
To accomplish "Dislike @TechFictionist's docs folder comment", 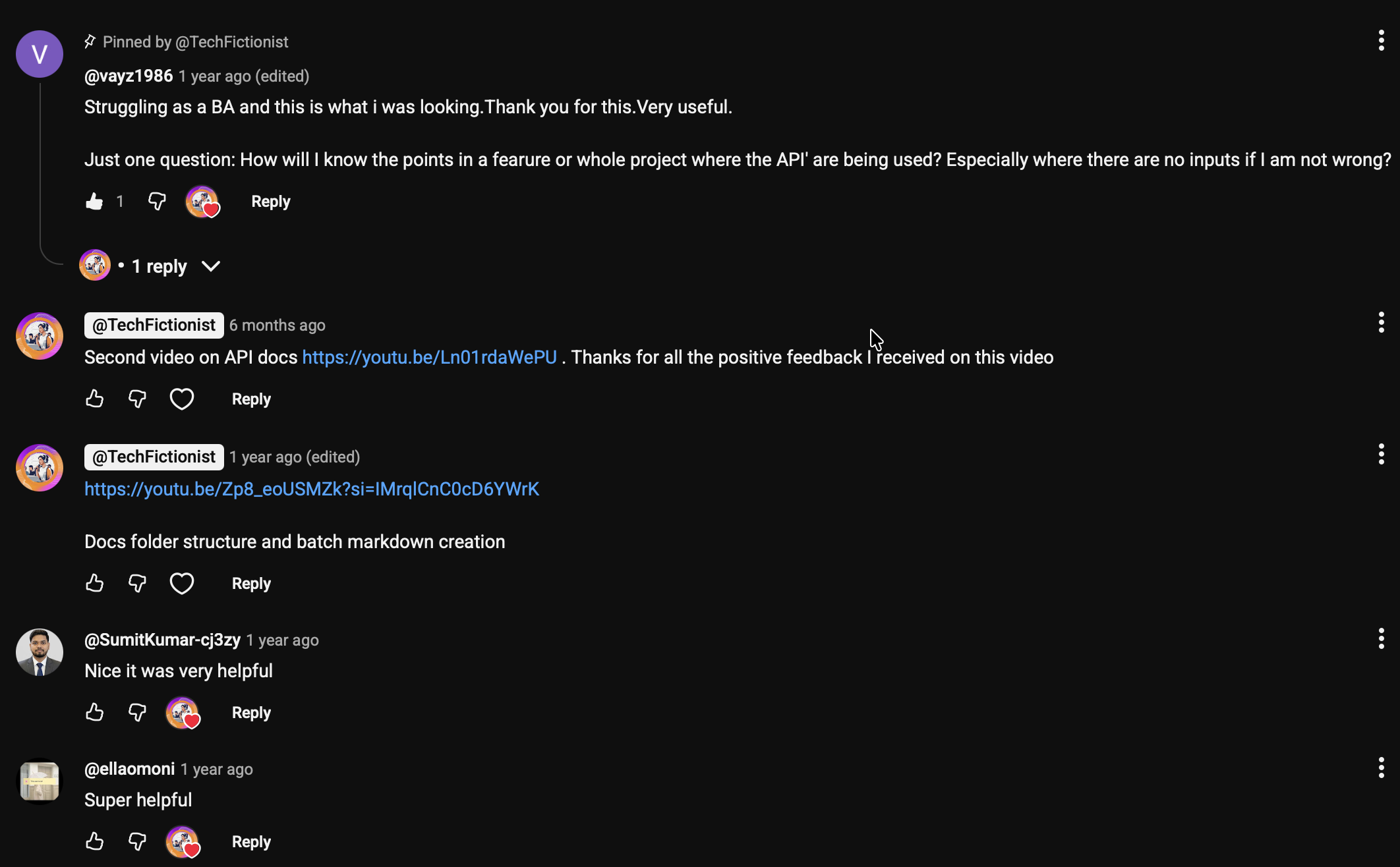I will (136, 583).
